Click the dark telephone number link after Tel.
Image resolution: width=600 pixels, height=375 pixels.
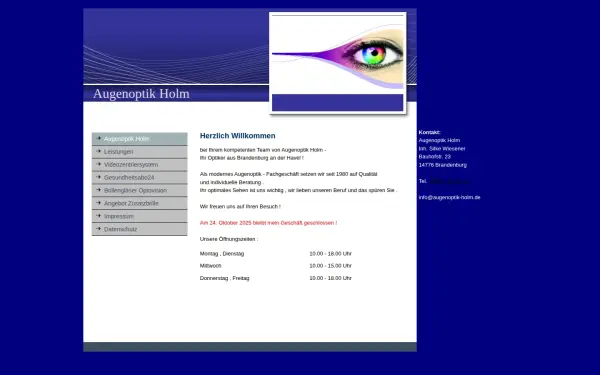[449, 181]
